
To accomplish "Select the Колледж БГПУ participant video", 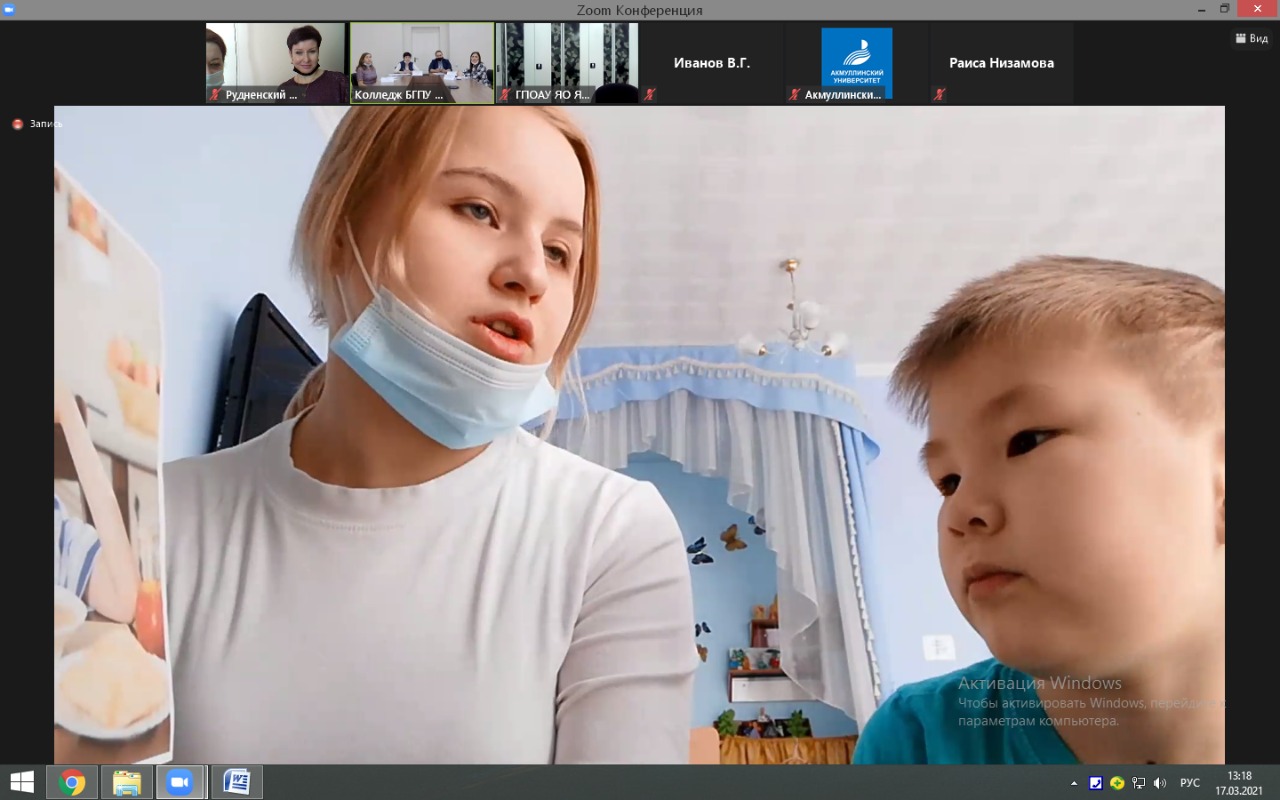I will tap(422, 62).
